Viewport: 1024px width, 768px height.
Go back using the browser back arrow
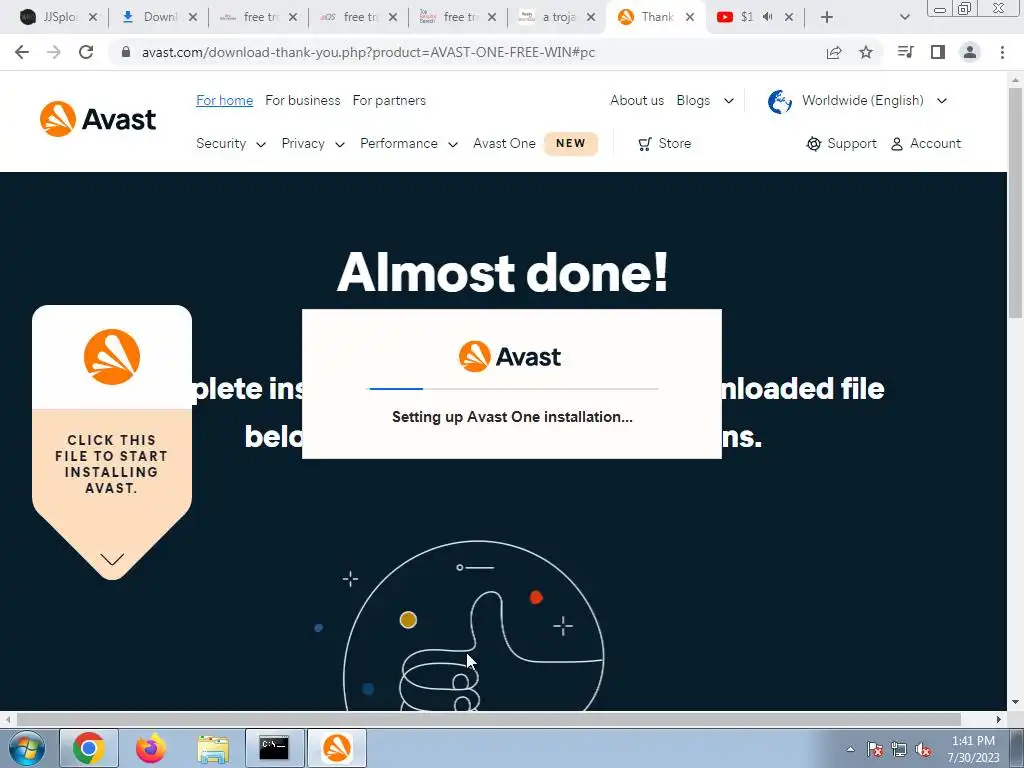[22, 52]
